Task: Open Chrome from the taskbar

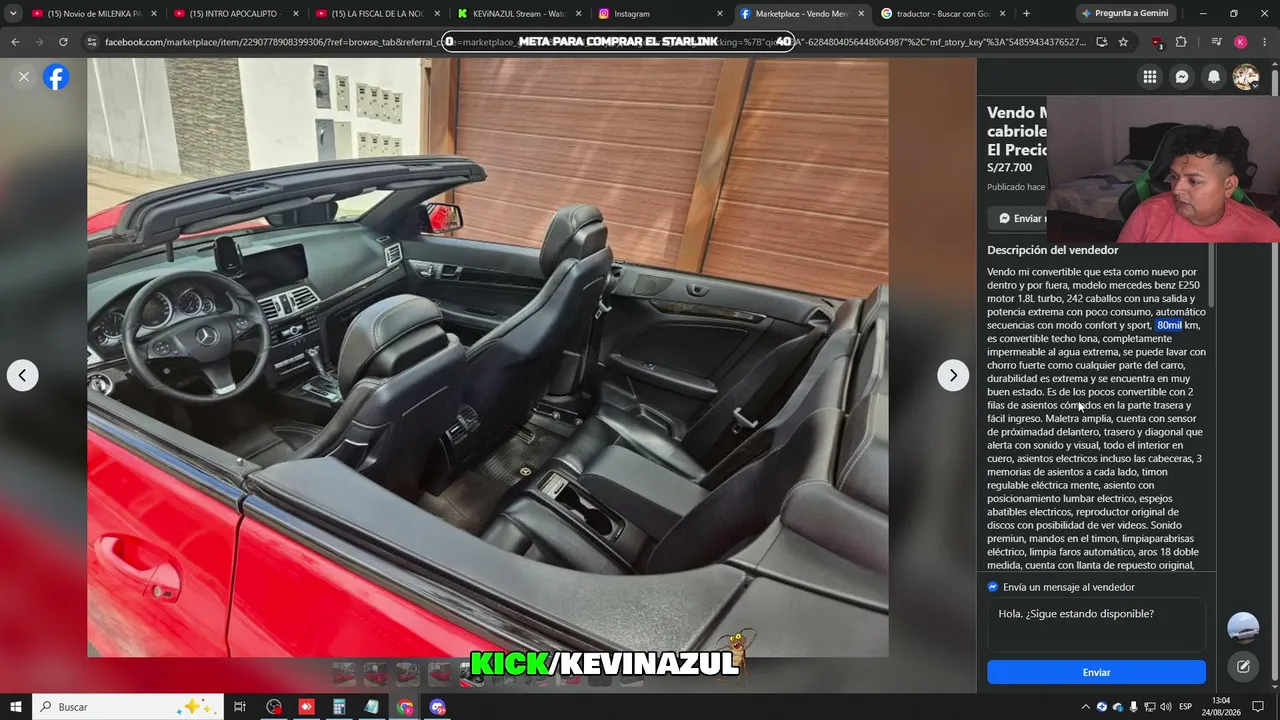Action: (405, 707)
